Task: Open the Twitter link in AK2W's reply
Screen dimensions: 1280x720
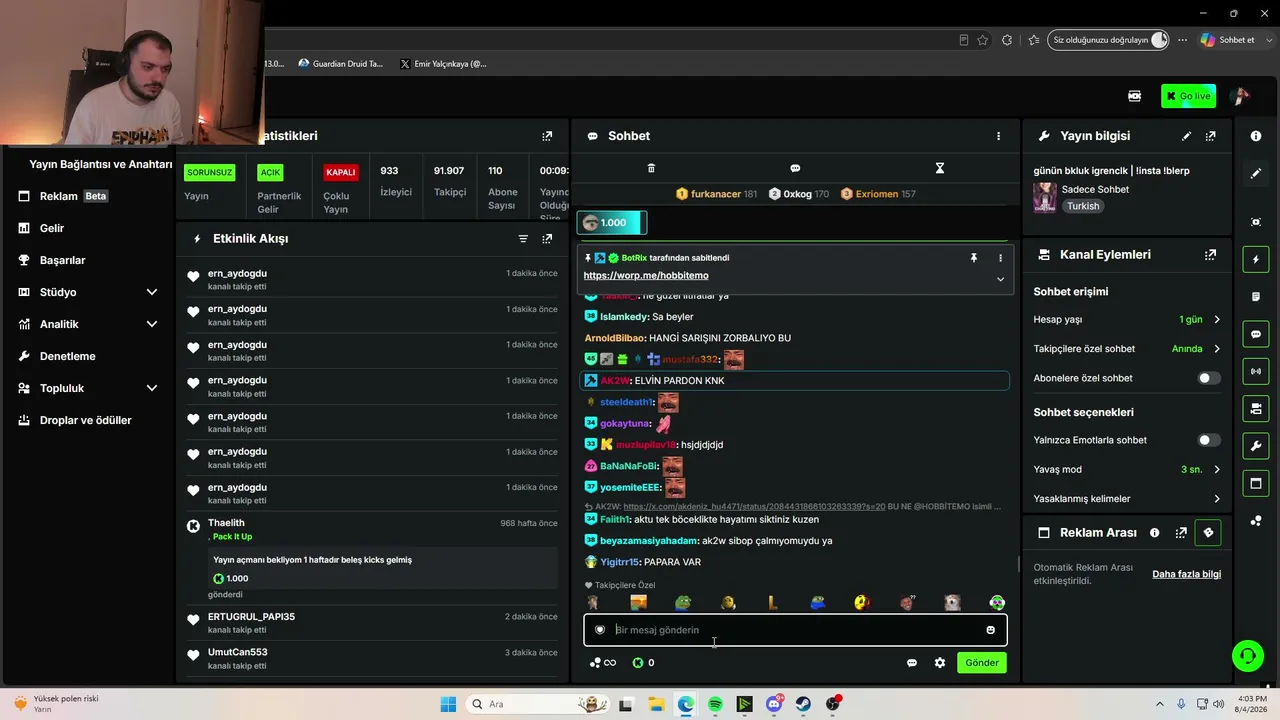Action: [x=754, y=507]
